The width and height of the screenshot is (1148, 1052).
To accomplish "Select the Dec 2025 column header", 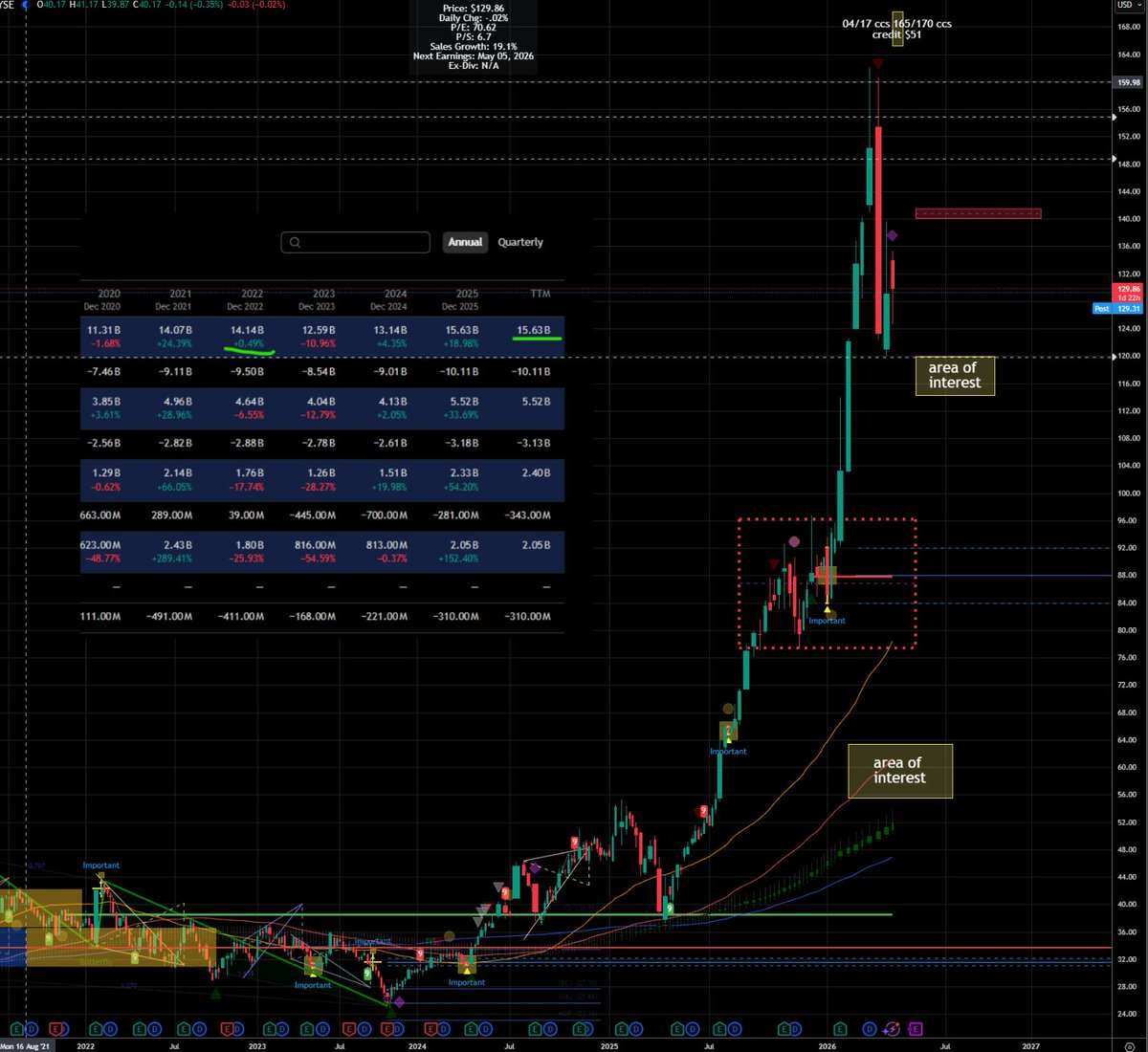I will click(460, 300).
